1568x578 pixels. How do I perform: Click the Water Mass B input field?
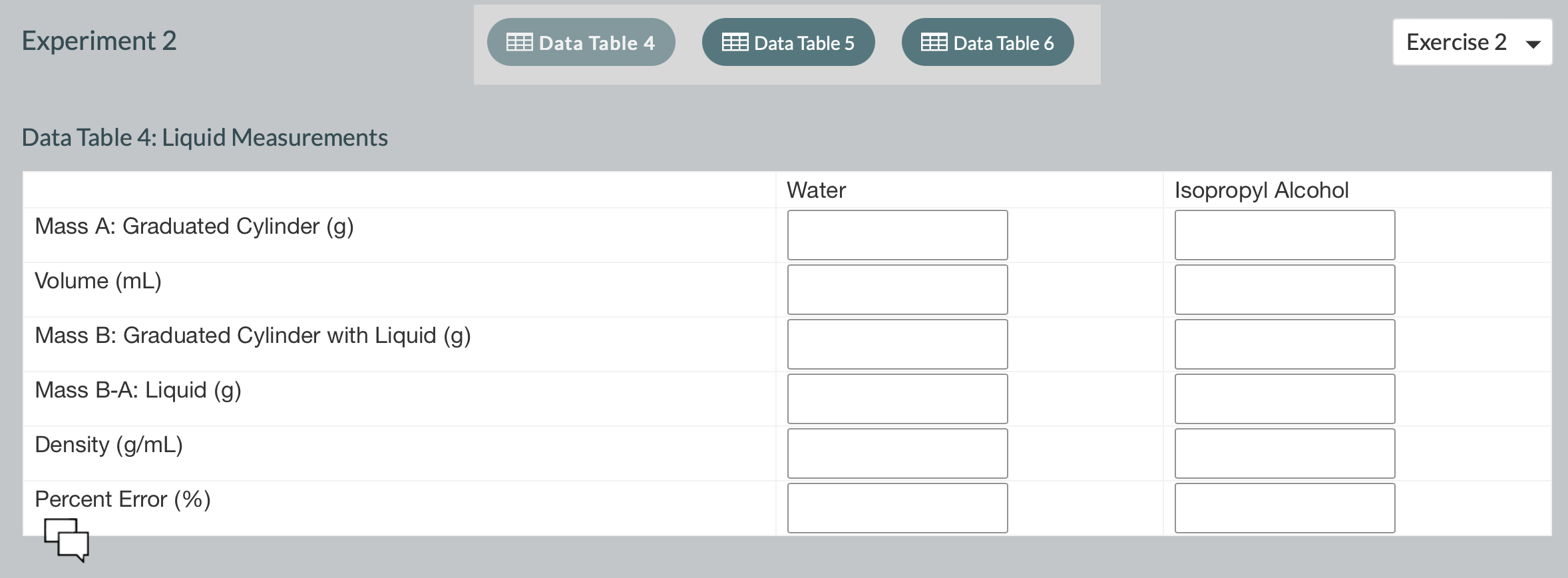[897, 344]
